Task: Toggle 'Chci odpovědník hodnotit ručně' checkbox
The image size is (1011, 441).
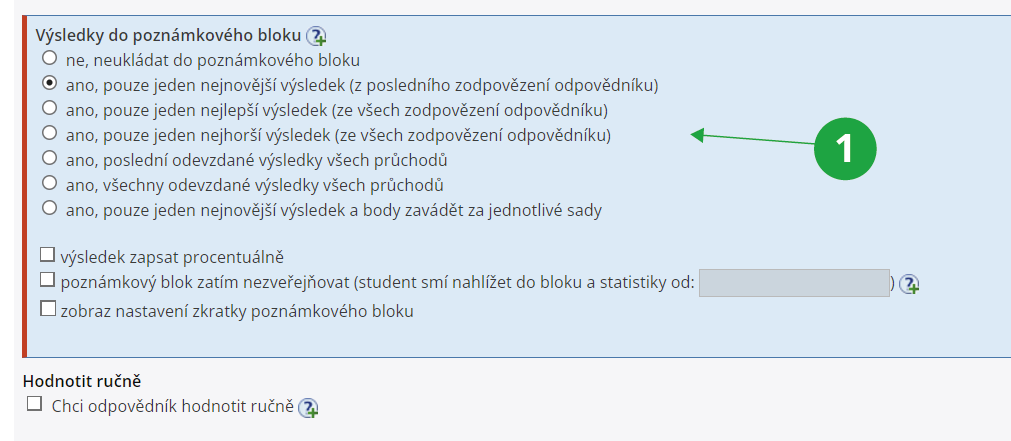Action: click(35, 404)
